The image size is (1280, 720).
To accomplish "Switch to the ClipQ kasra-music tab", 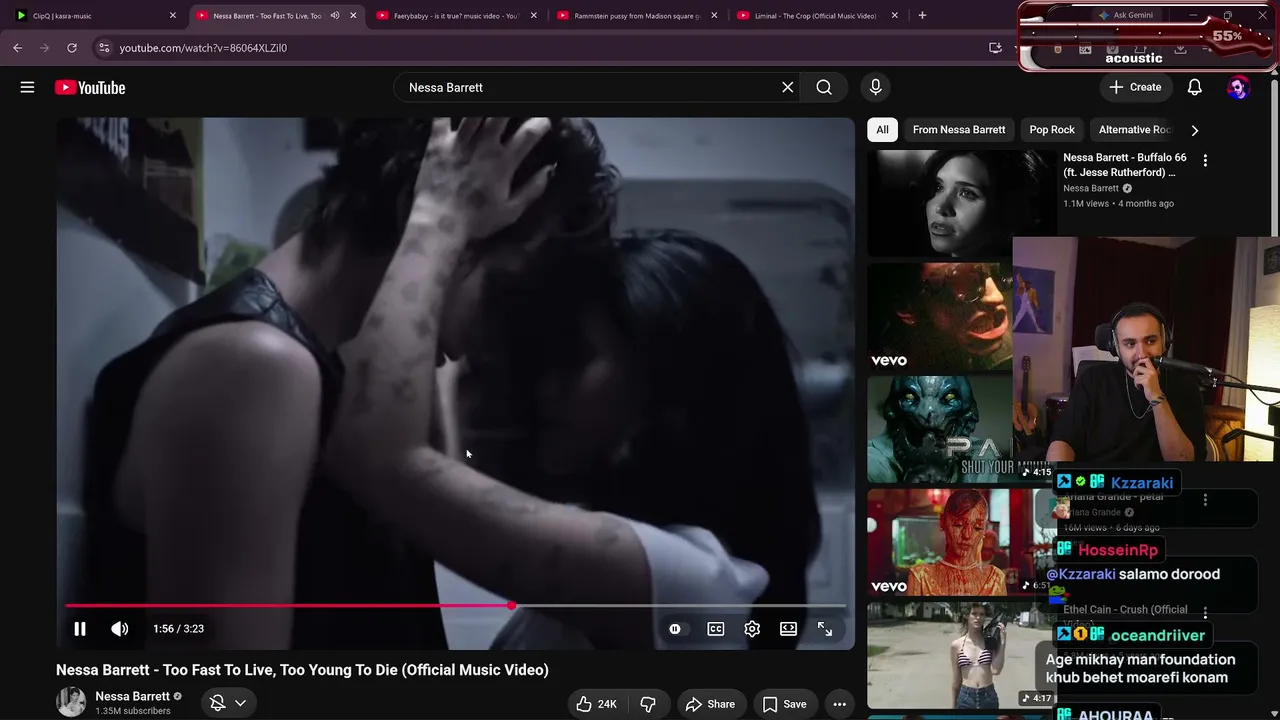I will [x=94, y=16].
